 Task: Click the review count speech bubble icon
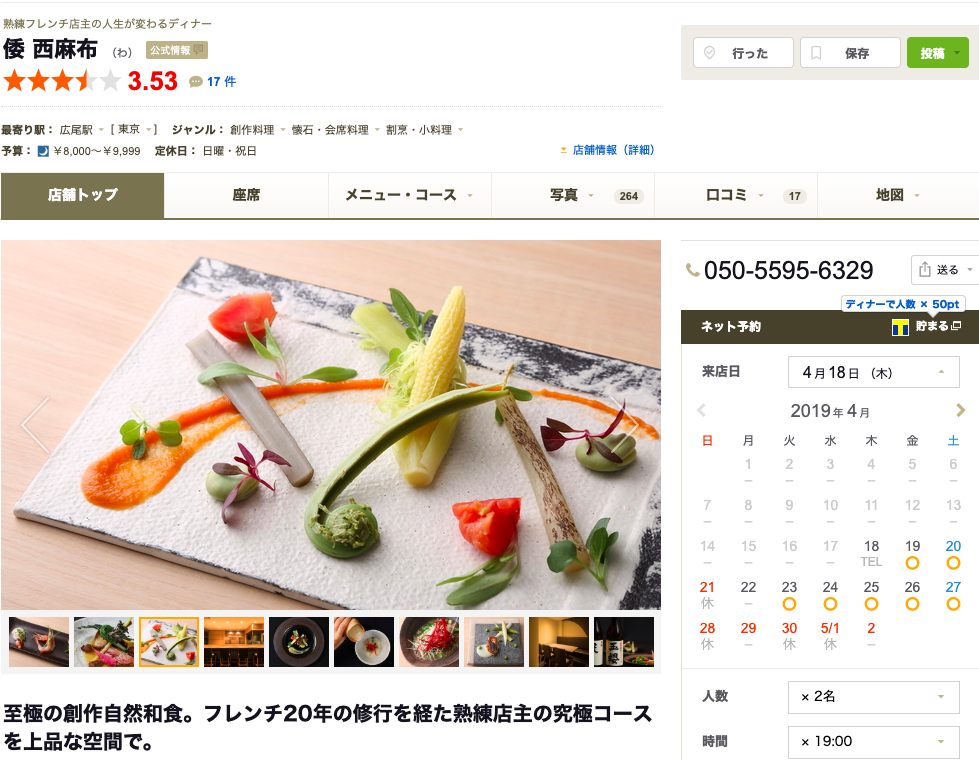click(195, 82)
